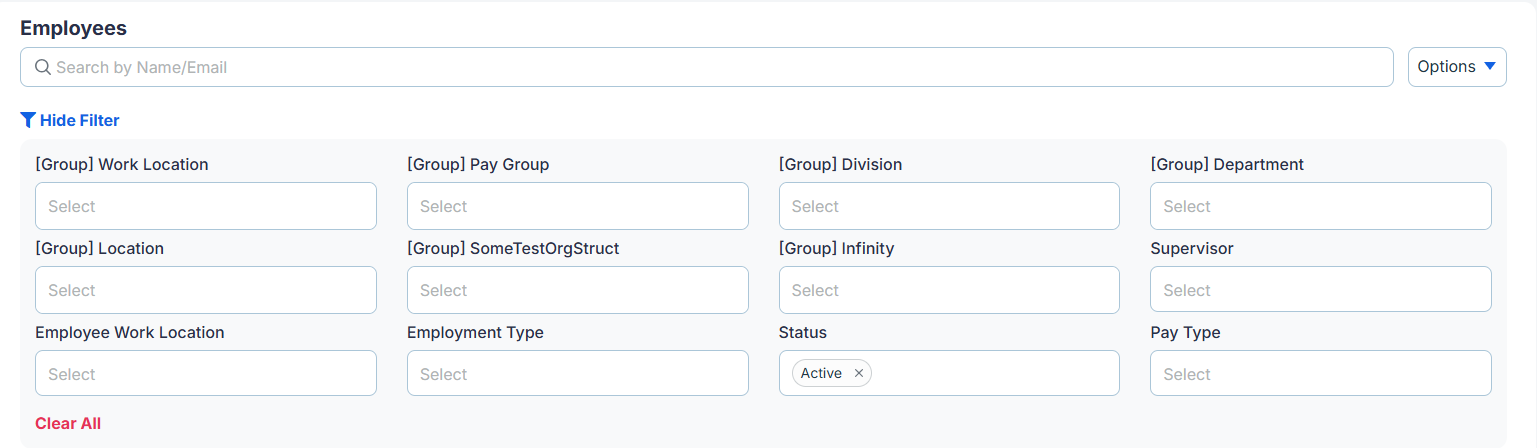Remove the Active status tag
This screenshot has width=1537, height=448.
[858, 373]
